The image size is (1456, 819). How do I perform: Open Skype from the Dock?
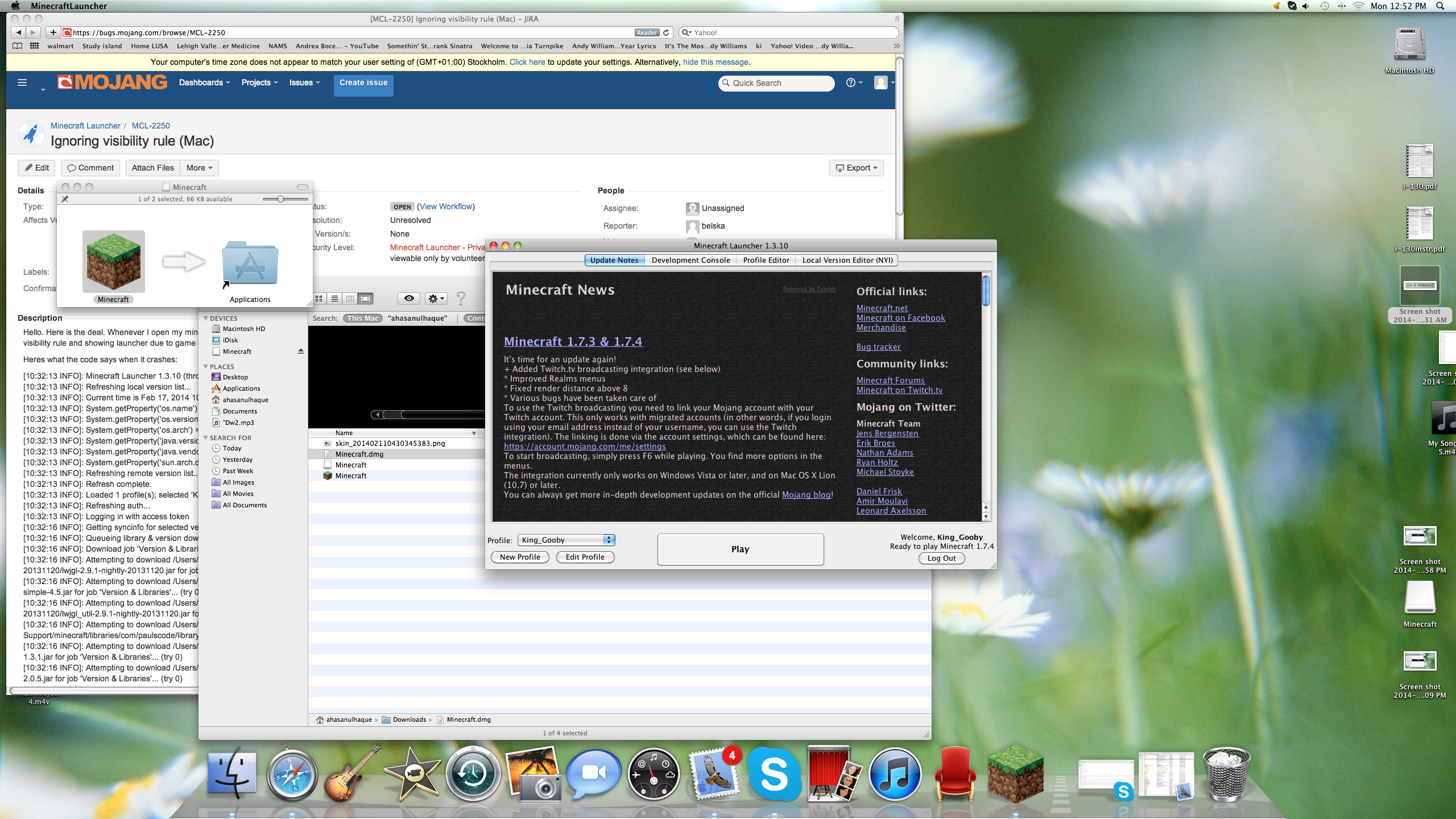[x=773, y=773]
